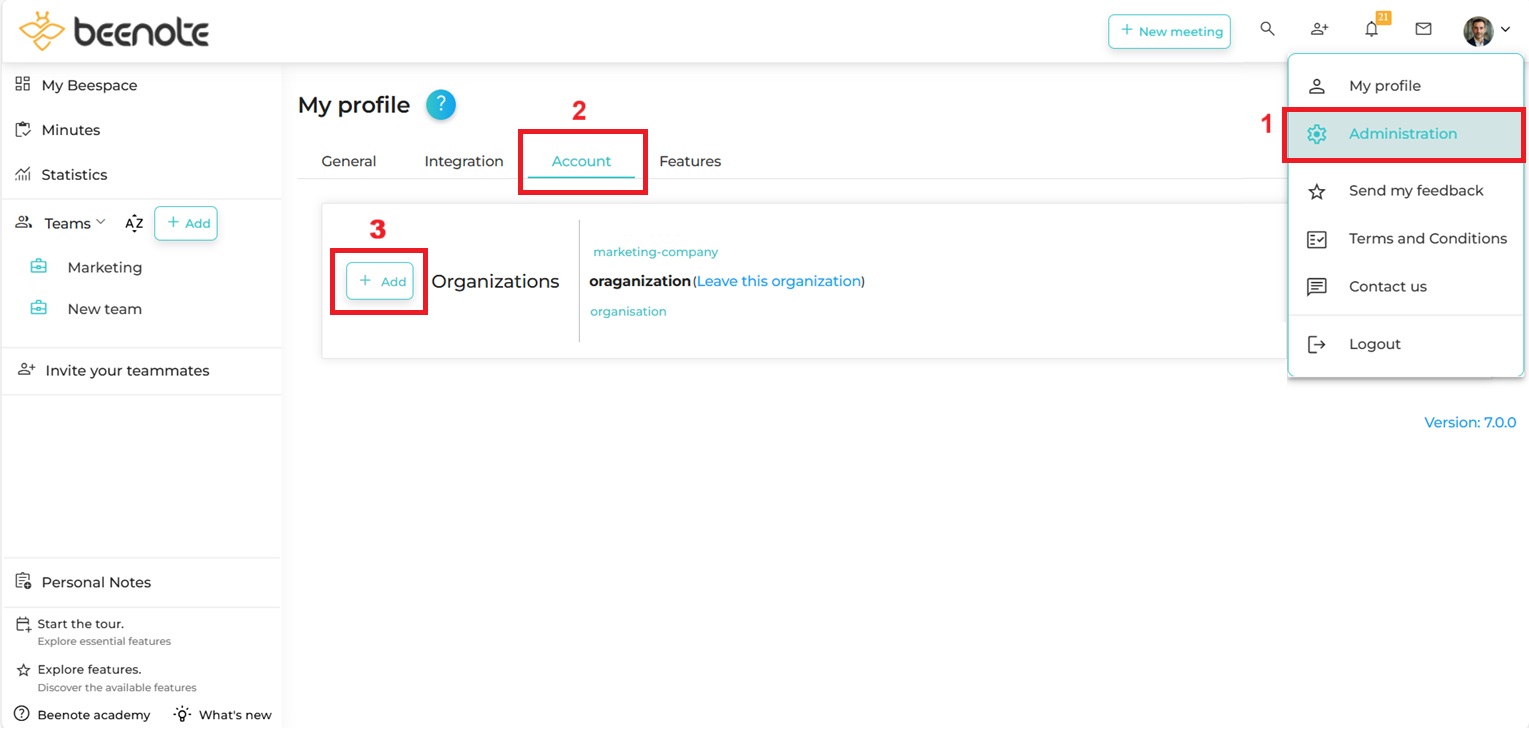
Task: Open the mail envelope icon
Action: 1423,30
